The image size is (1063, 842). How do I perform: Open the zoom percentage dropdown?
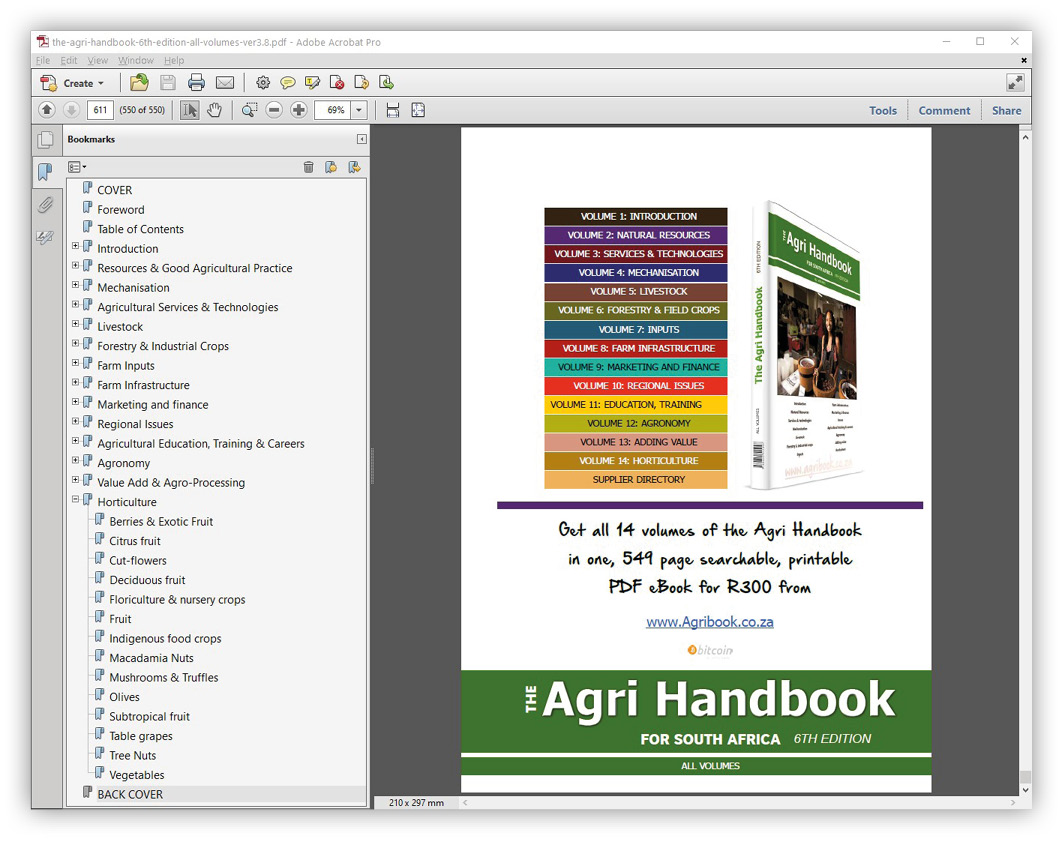pyautogui.click(x=359, y=110)
